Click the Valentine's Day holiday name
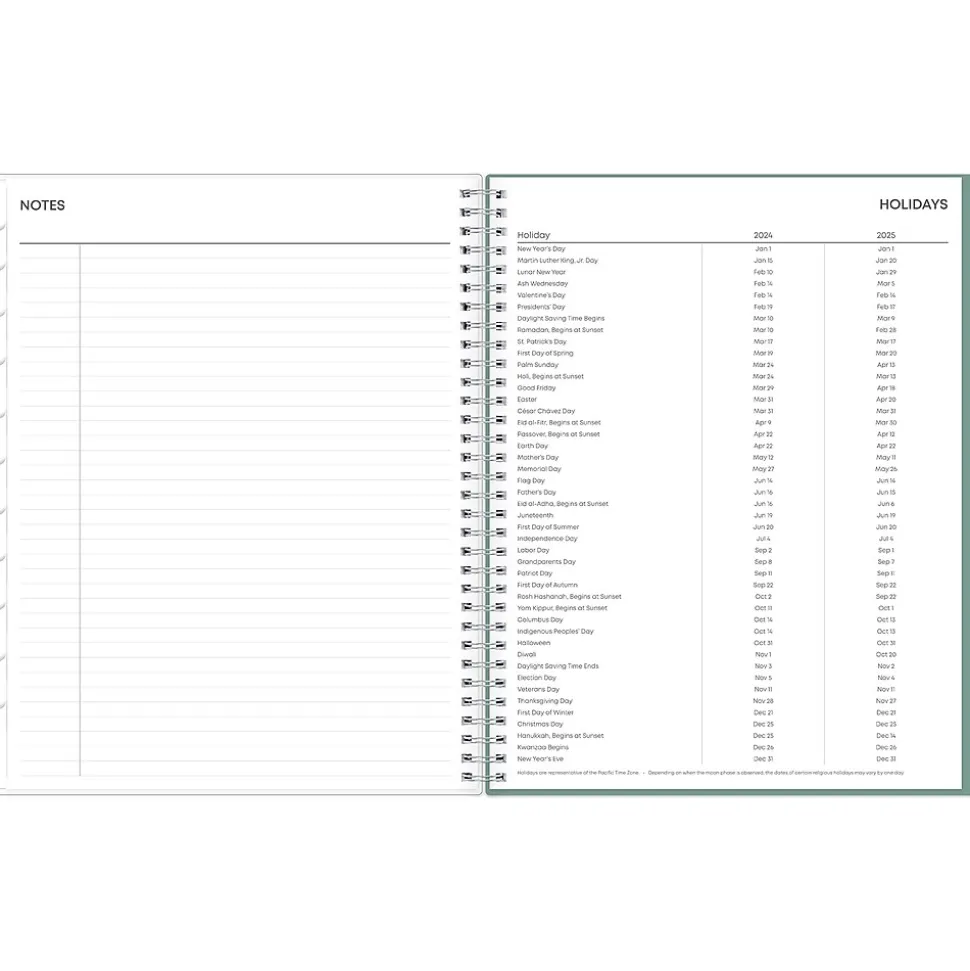 coord(541,295)
